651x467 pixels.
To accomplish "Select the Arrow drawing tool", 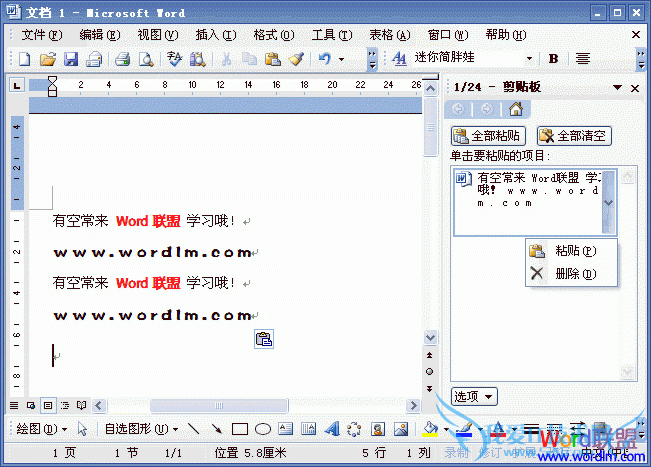I will click(x=216, y=429).
